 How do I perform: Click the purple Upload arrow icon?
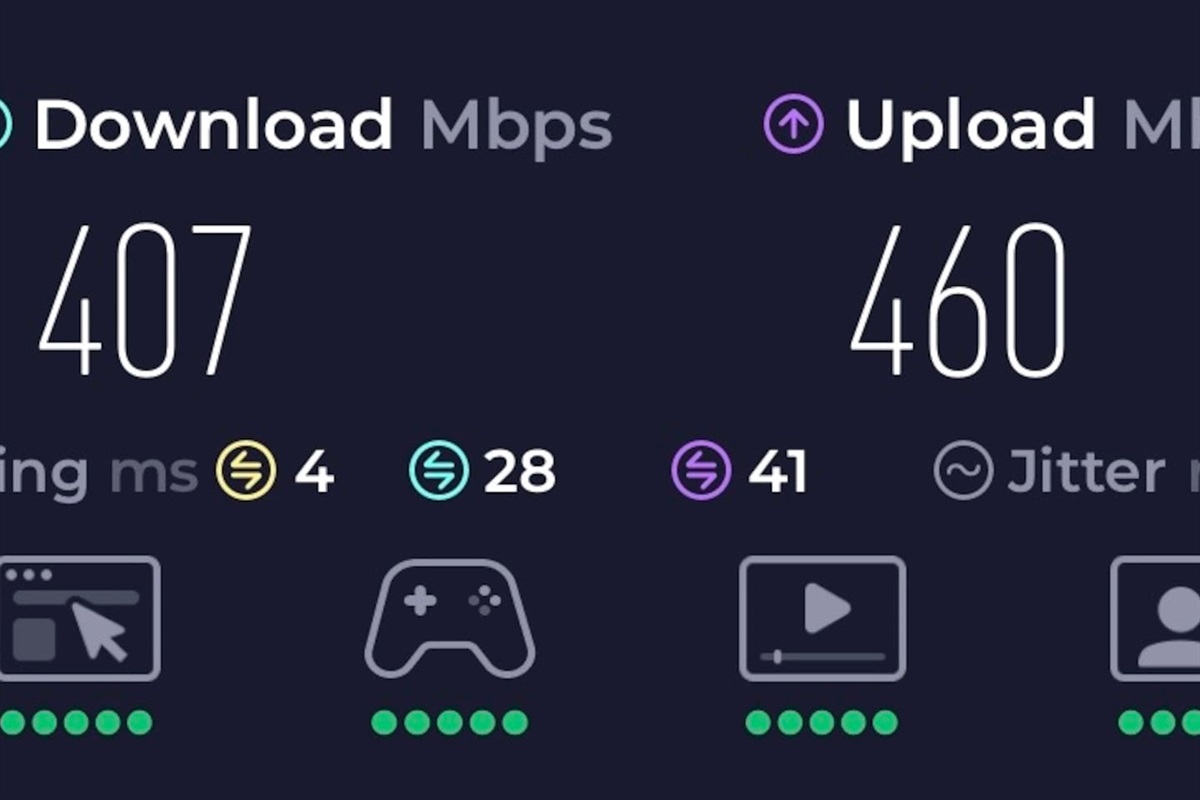[794, 126]
